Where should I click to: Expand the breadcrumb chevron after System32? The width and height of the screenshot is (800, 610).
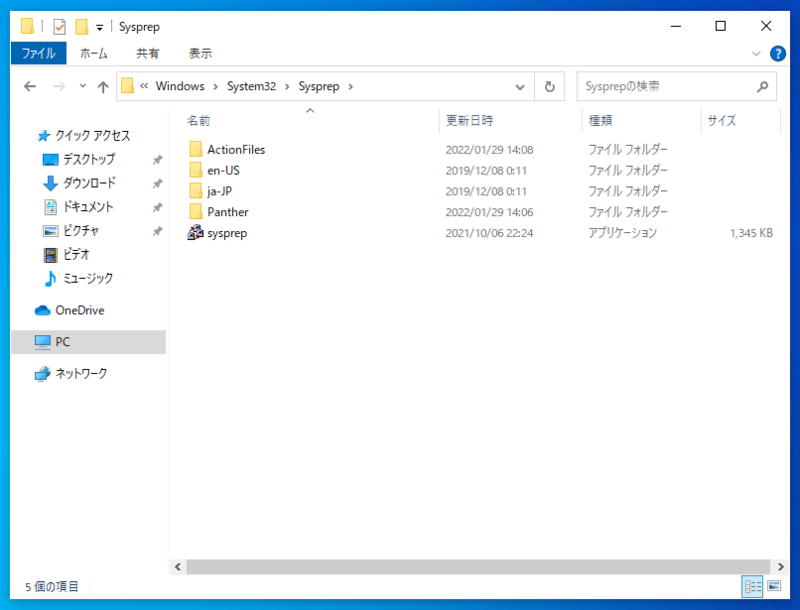[x=287, y=87]
